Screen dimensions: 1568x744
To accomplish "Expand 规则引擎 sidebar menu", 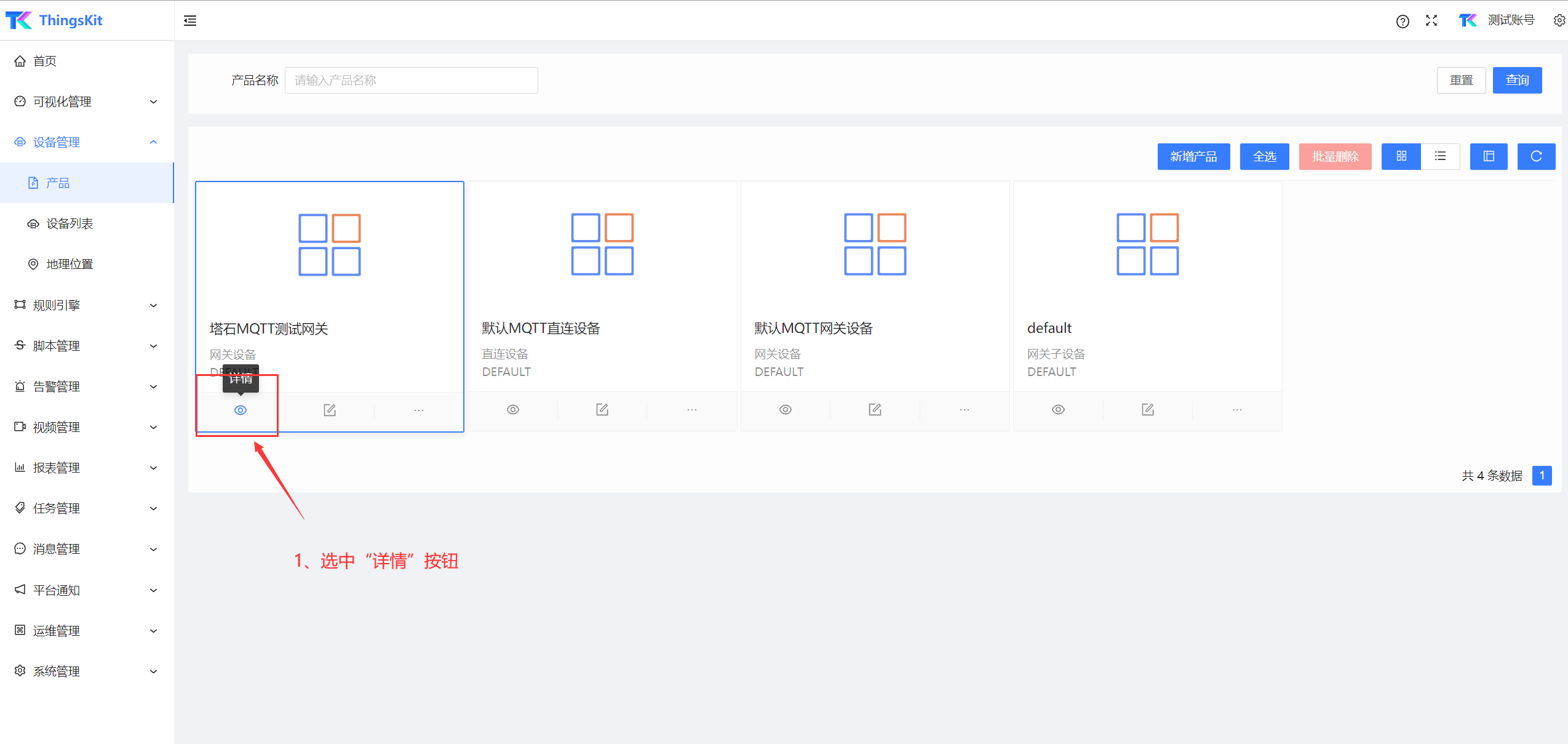I will tap(86, 305).
